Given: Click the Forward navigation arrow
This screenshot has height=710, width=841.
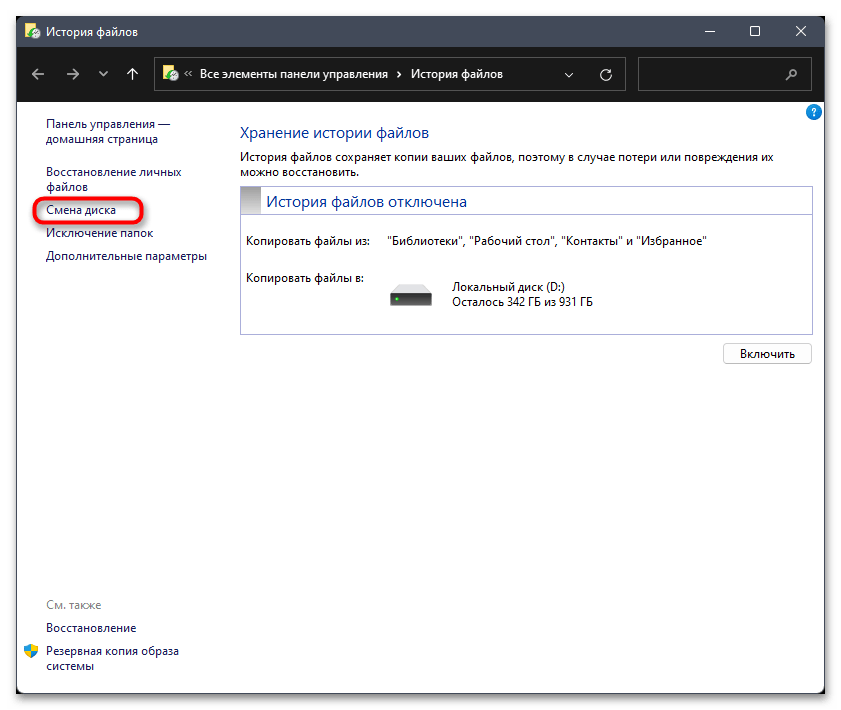Looking at the screenshot, I should coord(72,74).
